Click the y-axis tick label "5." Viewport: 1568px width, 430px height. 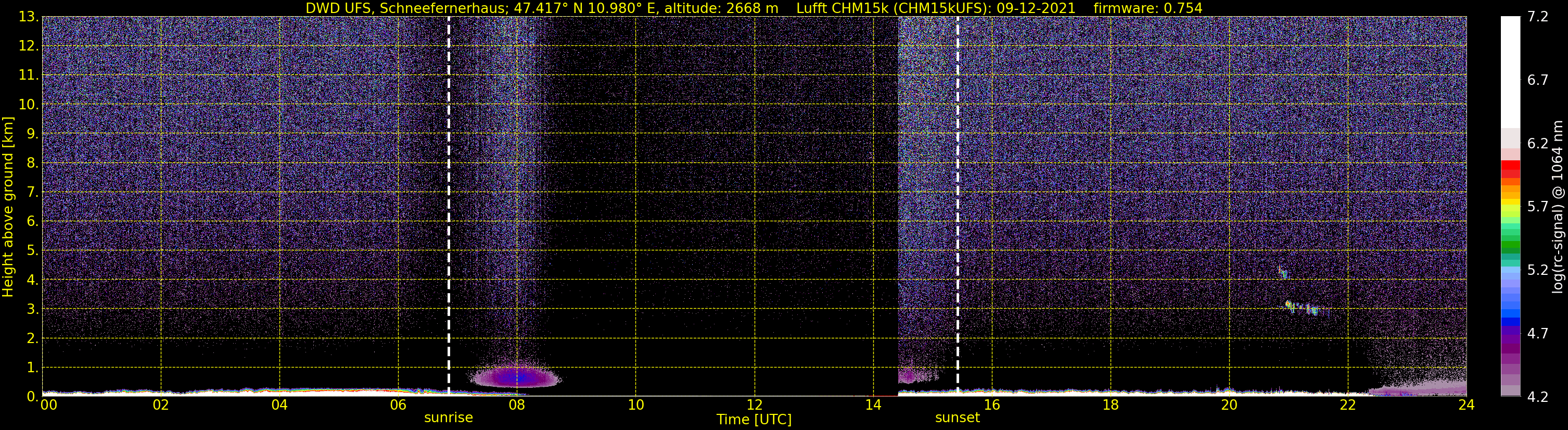[32, 250]
